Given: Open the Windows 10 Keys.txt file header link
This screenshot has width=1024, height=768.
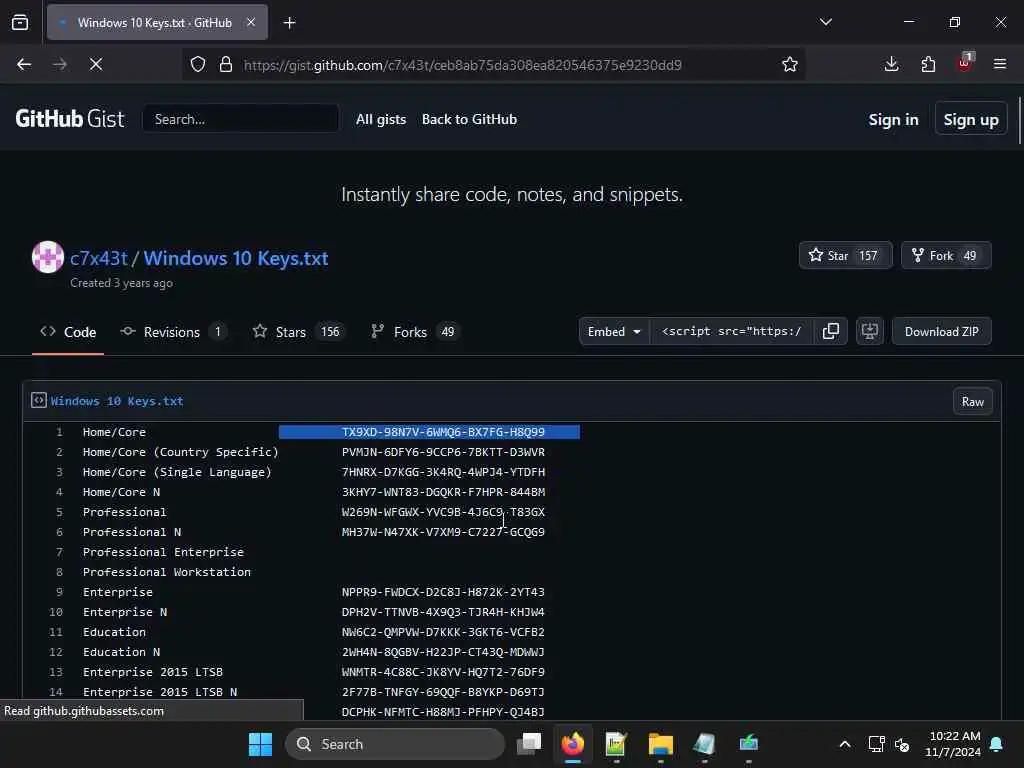Looking at the screenshot, I should (117, 401).
